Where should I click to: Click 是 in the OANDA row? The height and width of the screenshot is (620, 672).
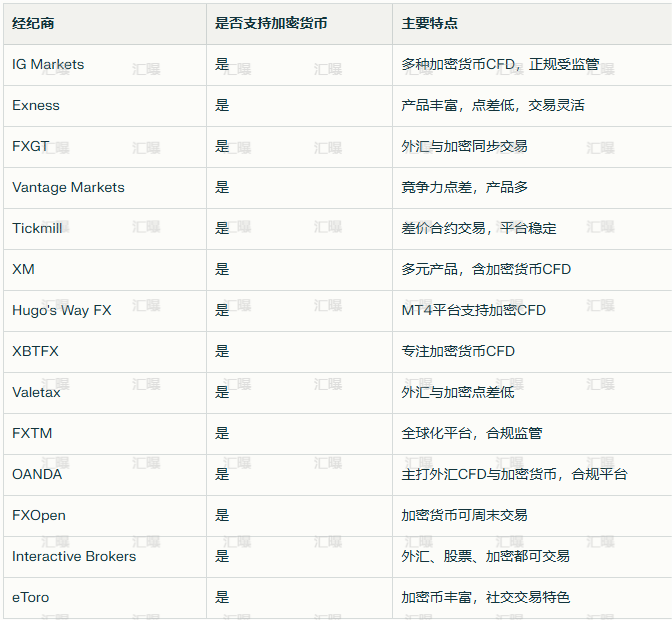tap(222, 474)
